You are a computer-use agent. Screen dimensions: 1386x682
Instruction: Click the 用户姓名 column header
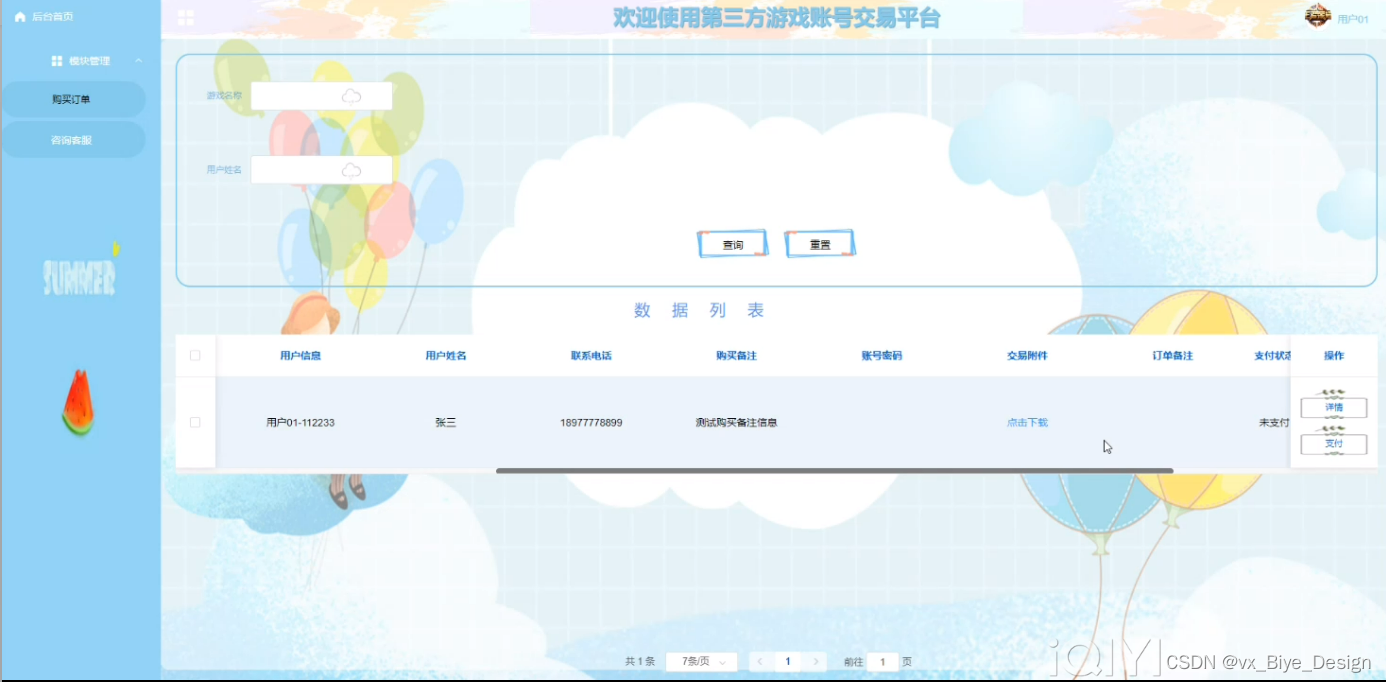click(446, 356)
